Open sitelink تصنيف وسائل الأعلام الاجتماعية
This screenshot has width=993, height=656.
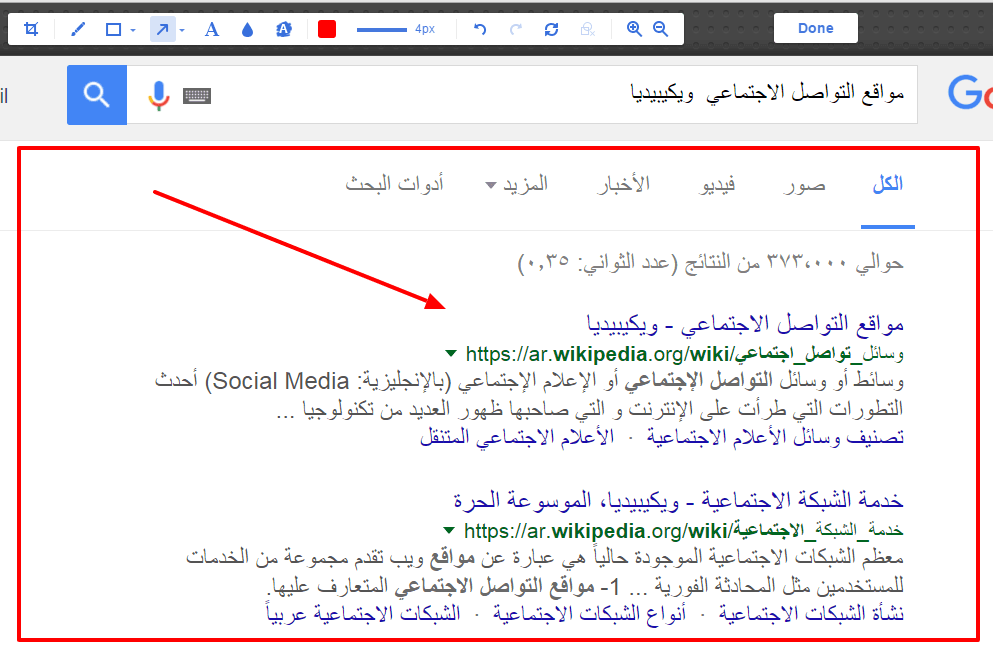775,437
